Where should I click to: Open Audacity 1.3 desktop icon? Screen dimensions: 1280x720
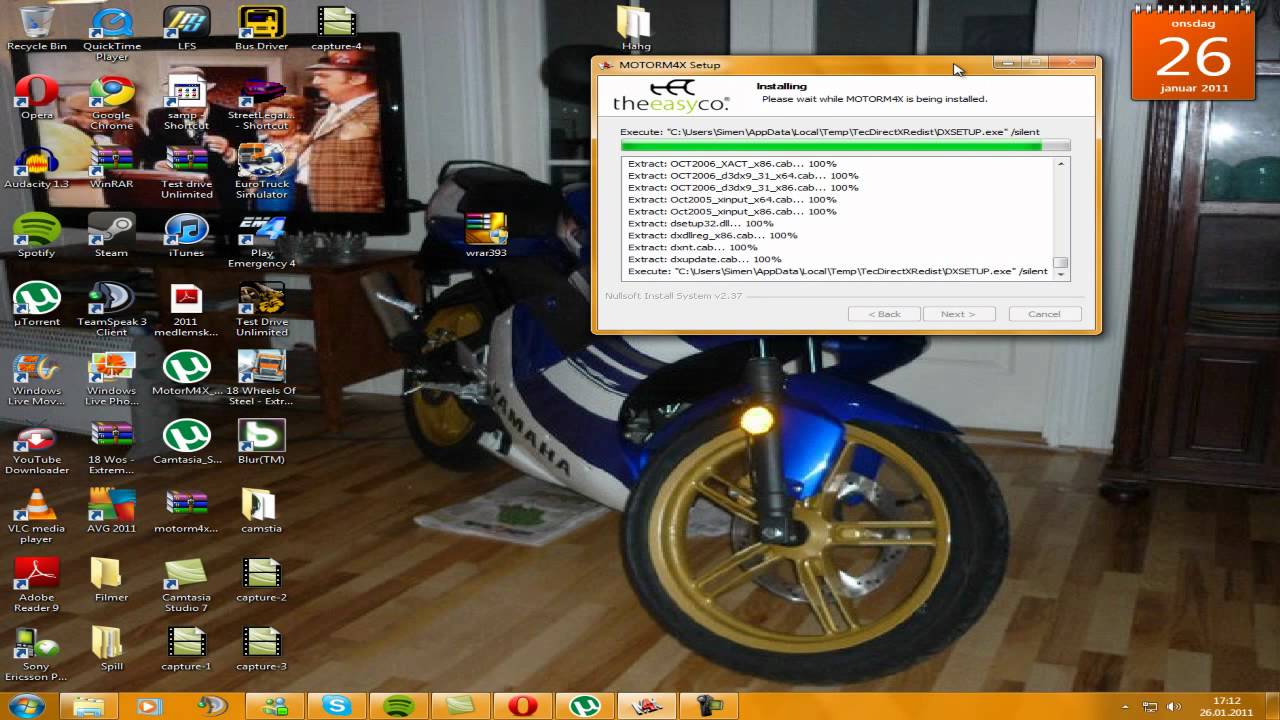click(37, 166)
